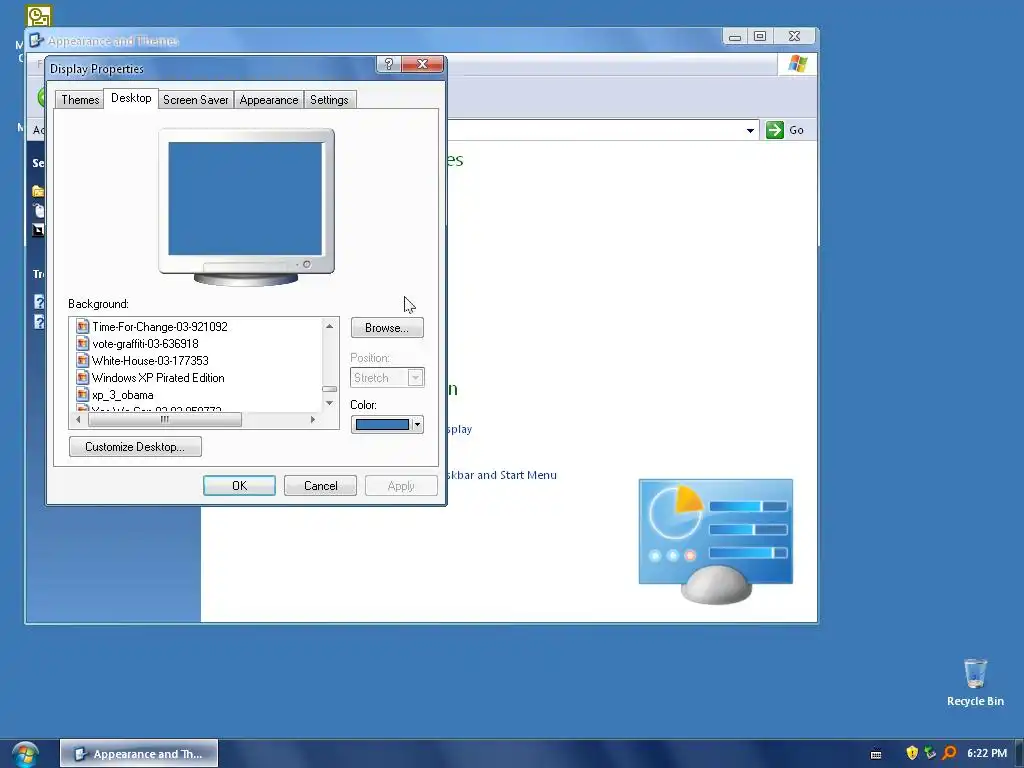Image resolution: width=1024 pixels, height=768 pixels.
Task: Pick xp_3_obama from background list
Action: point(122,395)
